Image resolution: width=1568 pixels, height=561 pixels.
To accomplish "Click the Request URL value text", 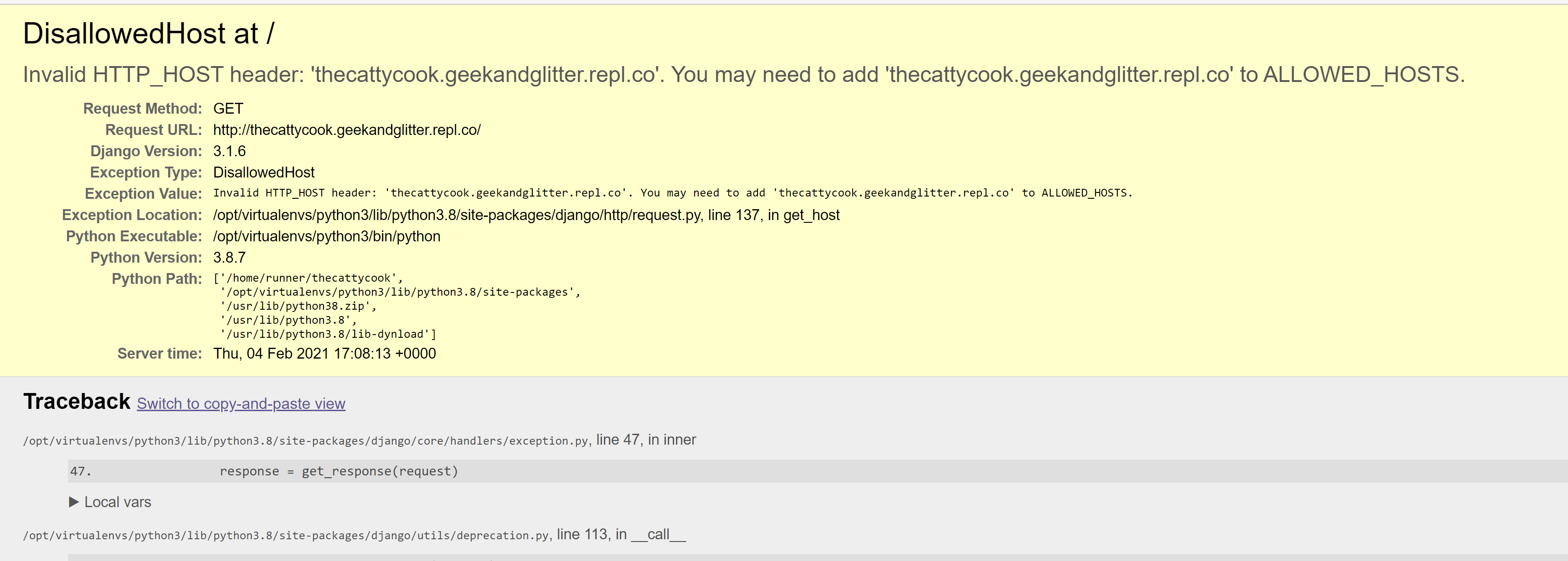I will [346, 129].
